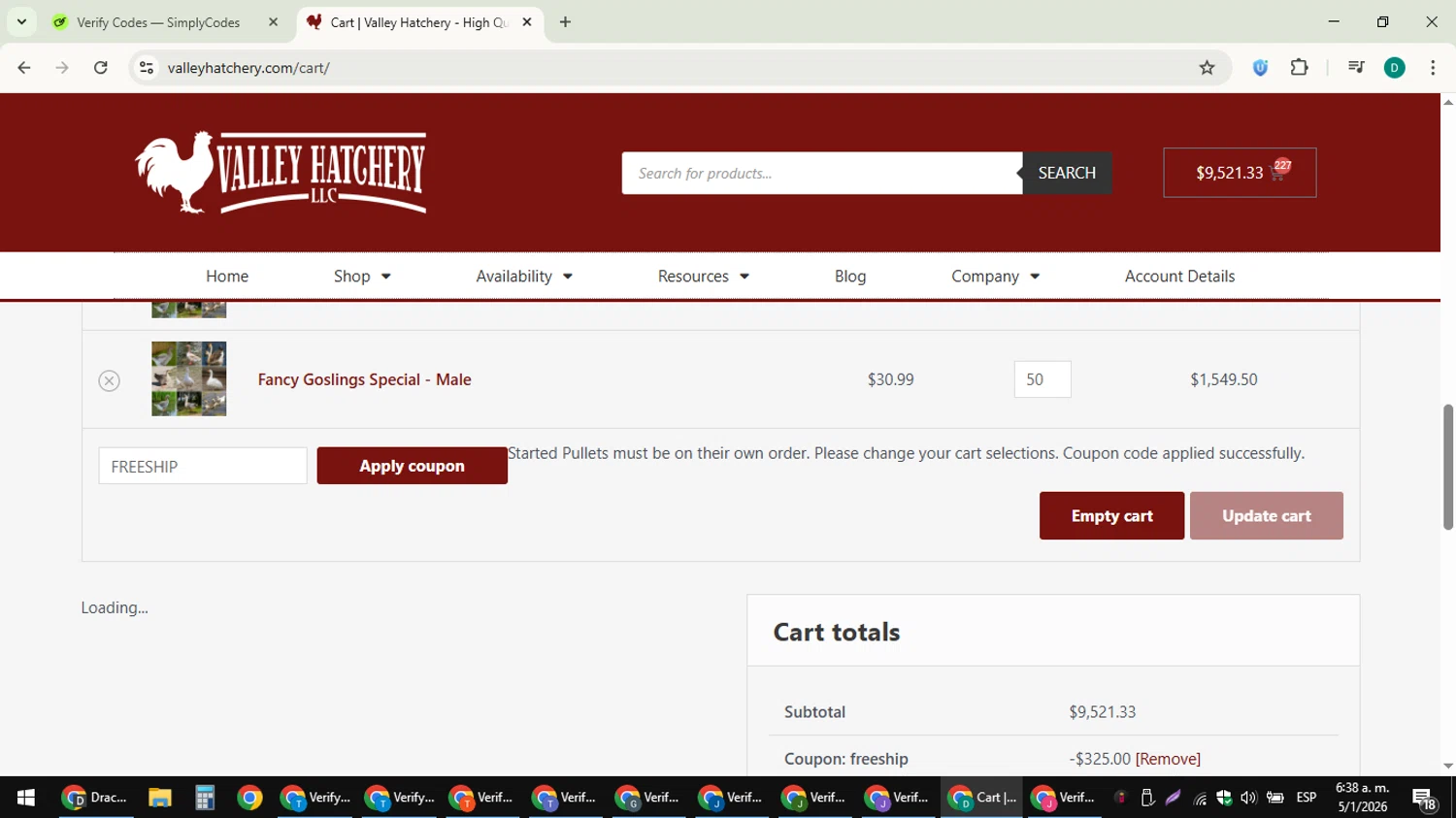The width and height of the screenshot is (1456, 818).
Task: Open Windows Start menu
Action: click(26, 798)
